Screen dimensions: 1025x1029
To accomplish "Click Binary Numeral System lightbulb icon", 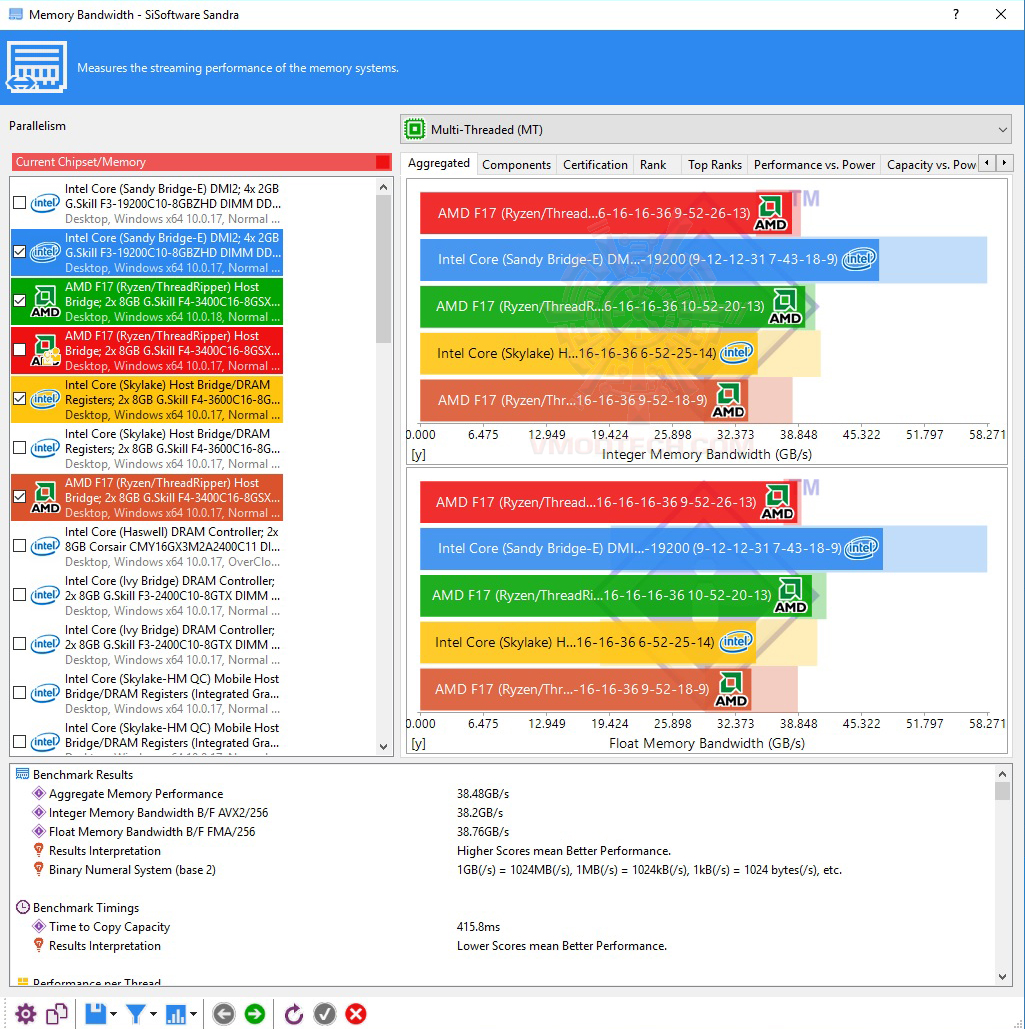I will click(39, 869).
